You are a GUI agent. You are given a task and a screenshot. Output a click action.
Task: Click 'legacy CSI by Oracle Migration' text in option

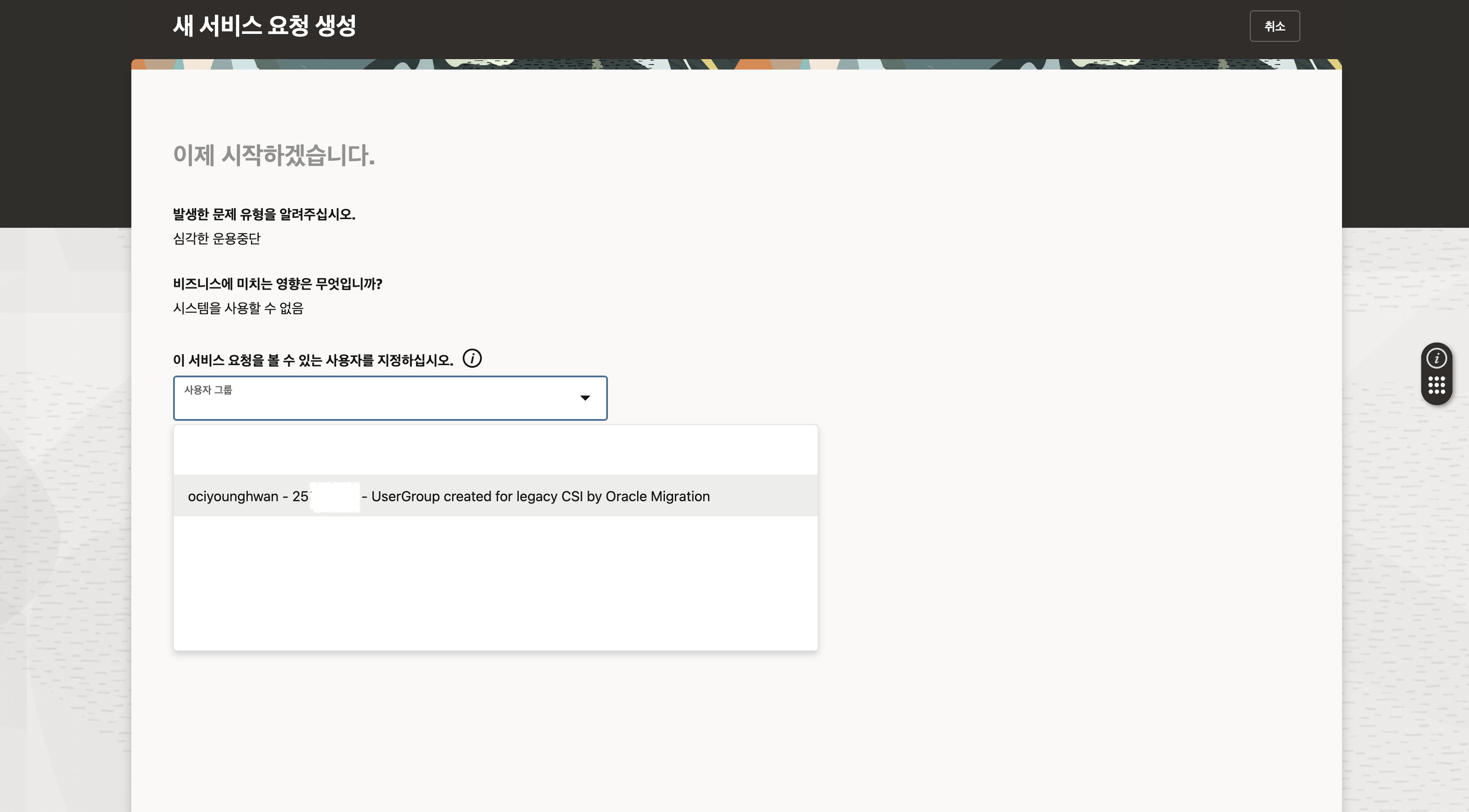(612, 496)
